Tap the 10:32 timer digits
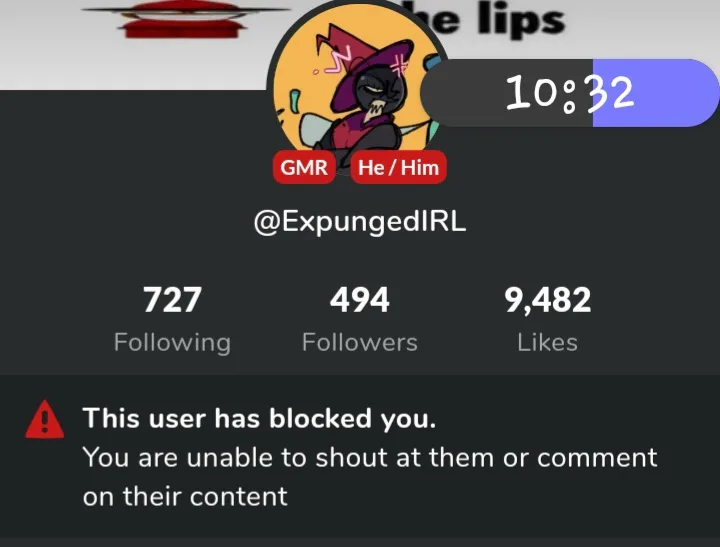 (x=570, y=93)
